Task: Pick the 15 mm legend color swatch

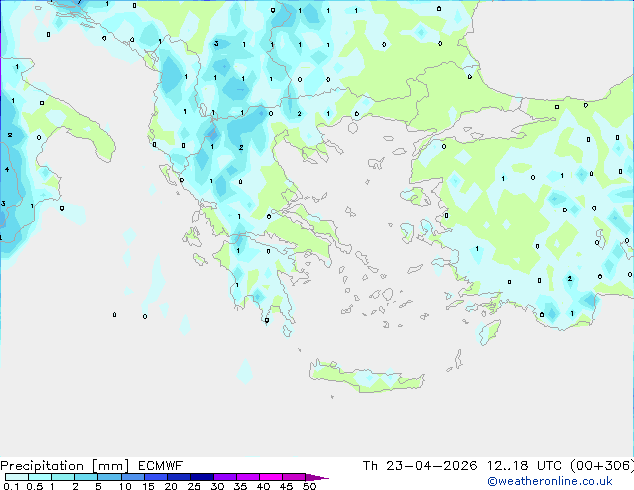Action: 155,477
